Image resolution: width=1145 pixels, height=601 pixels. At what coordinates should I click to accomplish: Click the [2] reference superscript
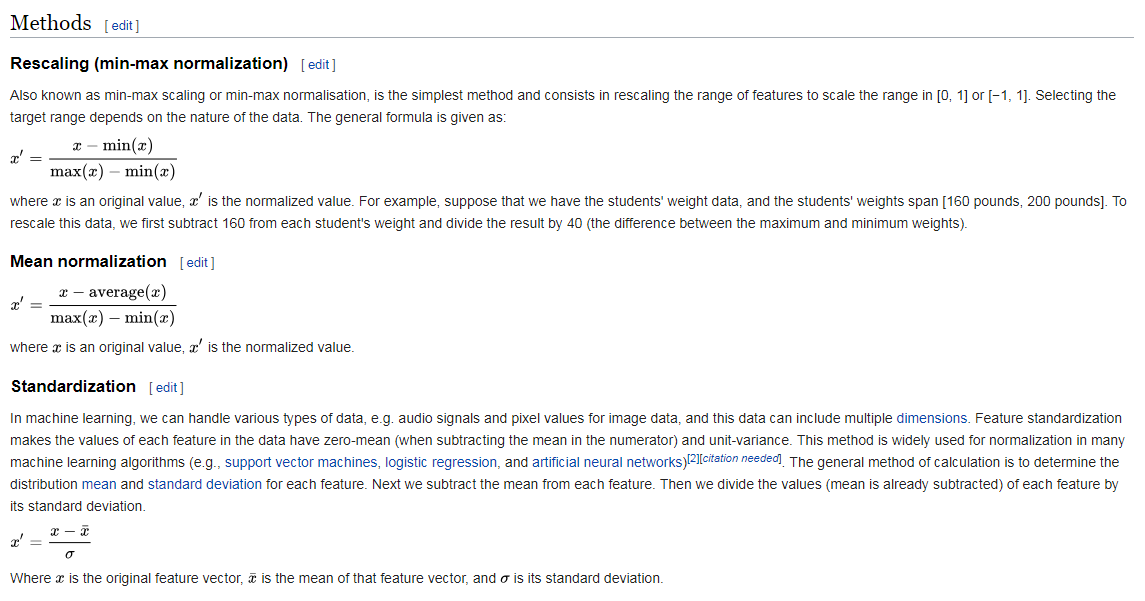tap(693, 458)
